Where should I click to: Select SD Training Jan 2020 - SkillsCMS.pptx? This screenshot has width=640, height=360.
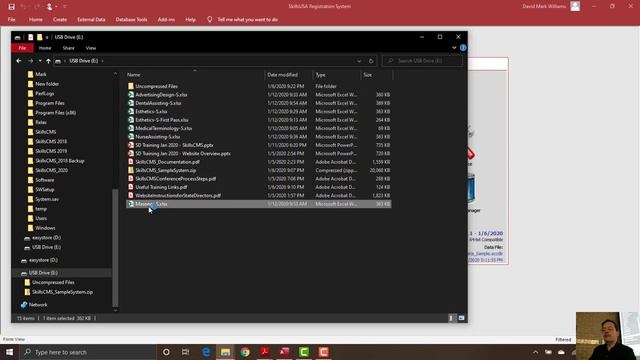174,145
